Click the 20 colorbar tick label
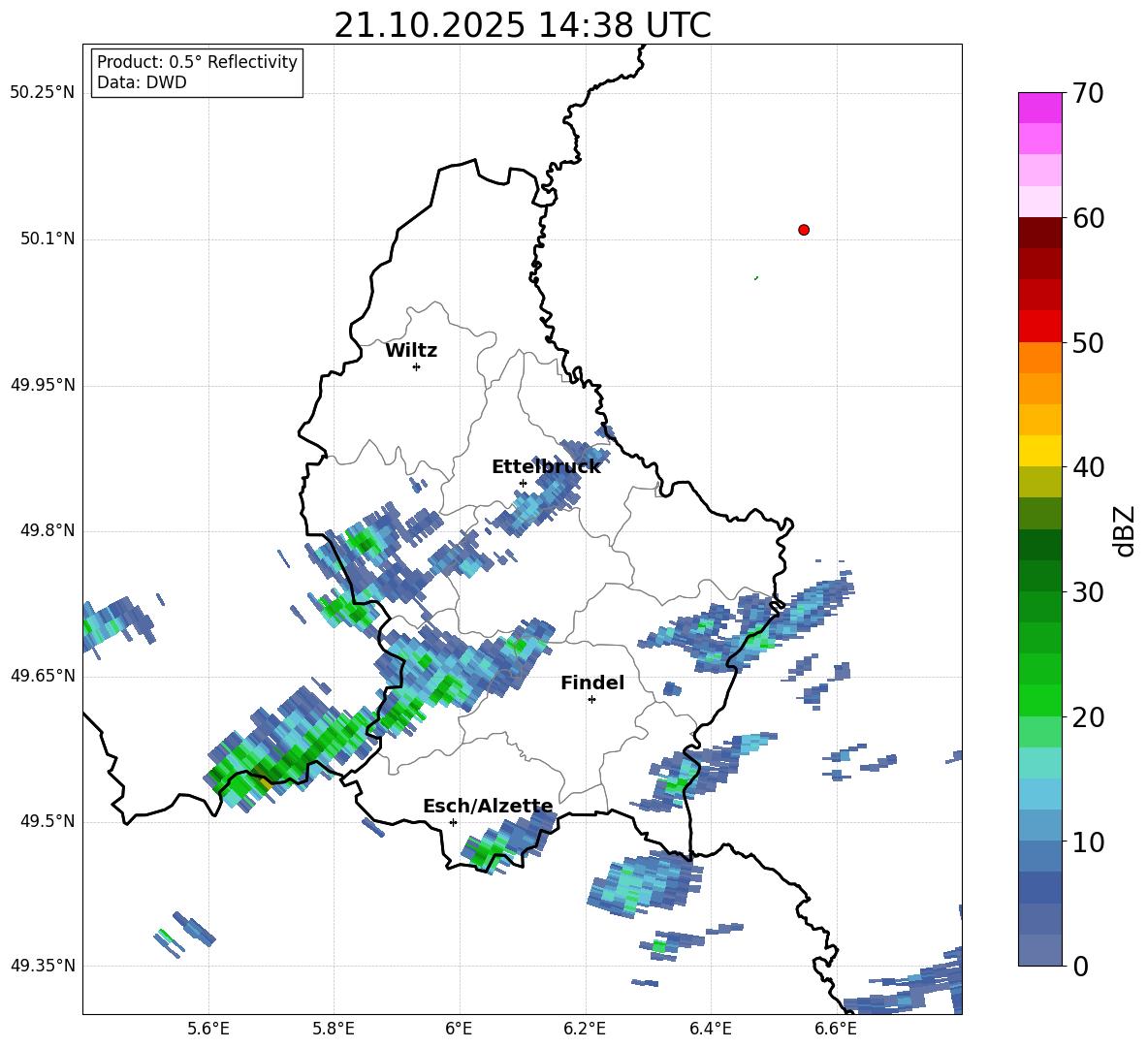The image size is (1148, 1048). tap(1088, 717)
